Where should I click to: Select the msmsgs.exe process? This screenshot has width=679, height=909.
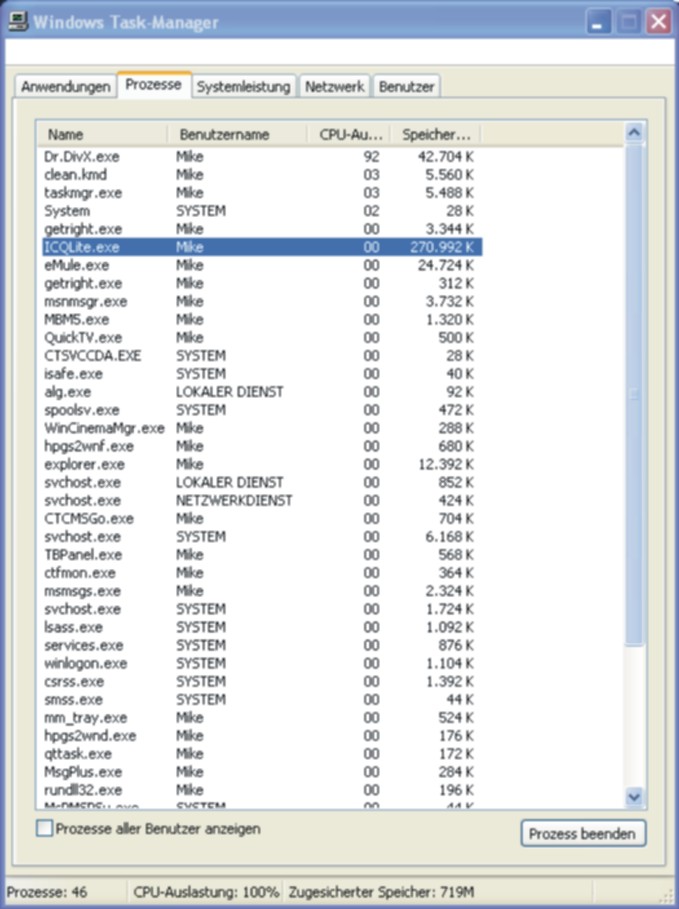click(262, 591)
